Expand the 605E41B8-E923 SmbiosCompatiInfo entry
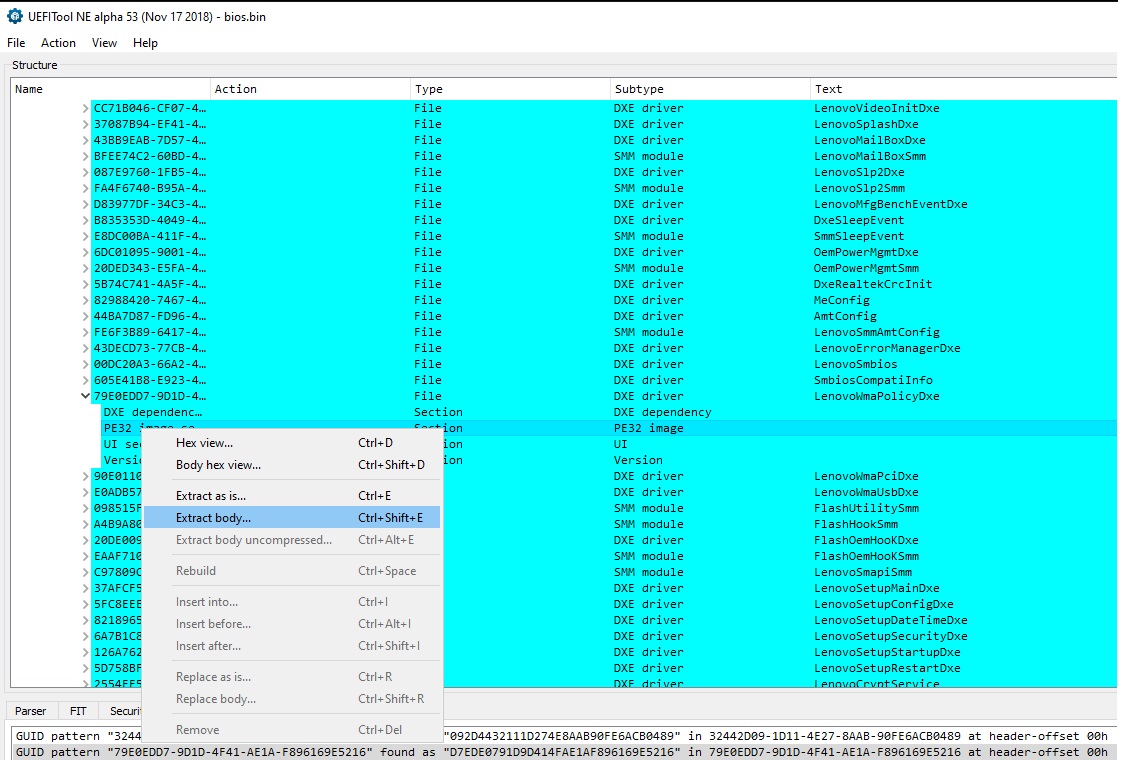1121x760 pixels. coord(85,380)
